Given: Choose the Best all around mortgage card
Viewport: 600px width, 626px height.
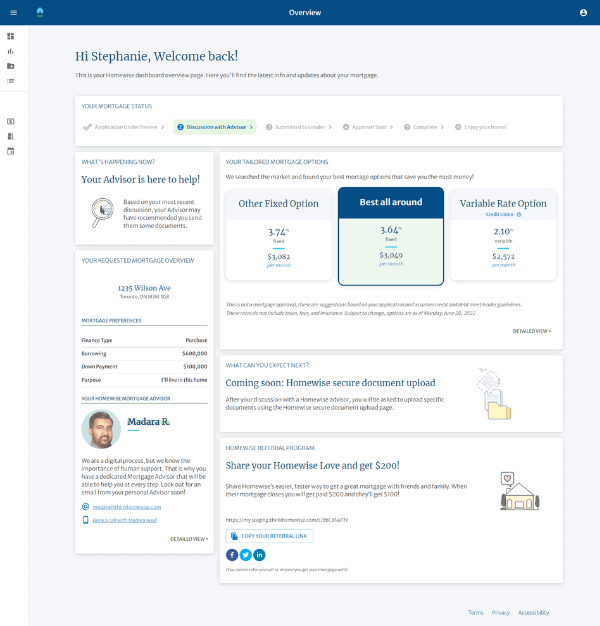Looking at the screenshot, I should pos(391,236).
